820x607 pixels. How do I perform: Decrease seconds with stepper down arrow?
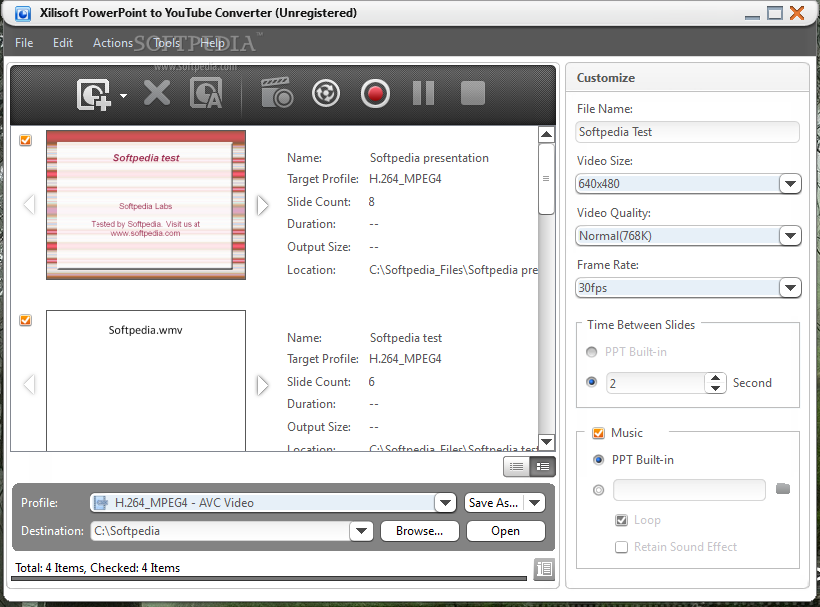[715, 388]
